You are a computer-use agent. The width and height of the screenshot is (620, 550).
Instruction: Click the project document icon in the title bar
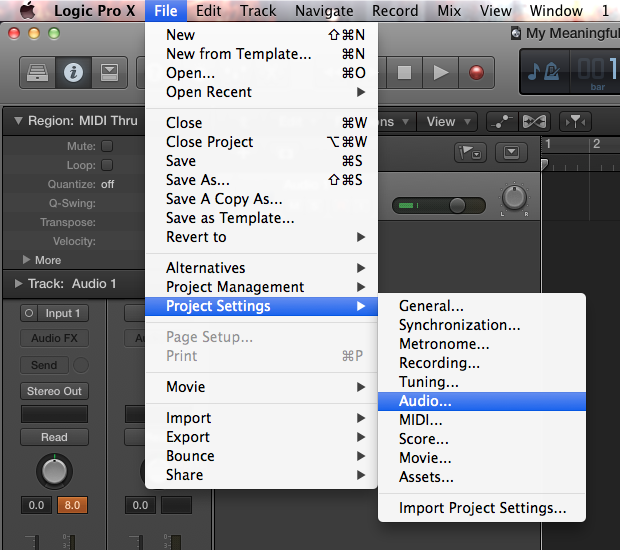coord(516,33)
